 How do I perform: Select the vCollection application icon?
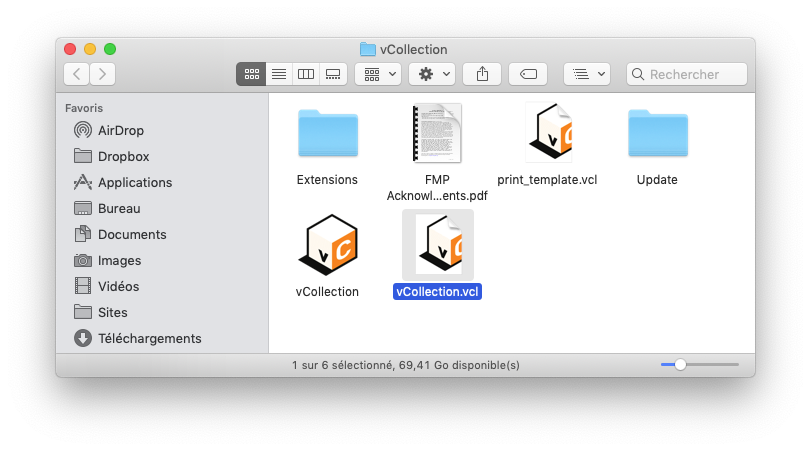(328, 244)
